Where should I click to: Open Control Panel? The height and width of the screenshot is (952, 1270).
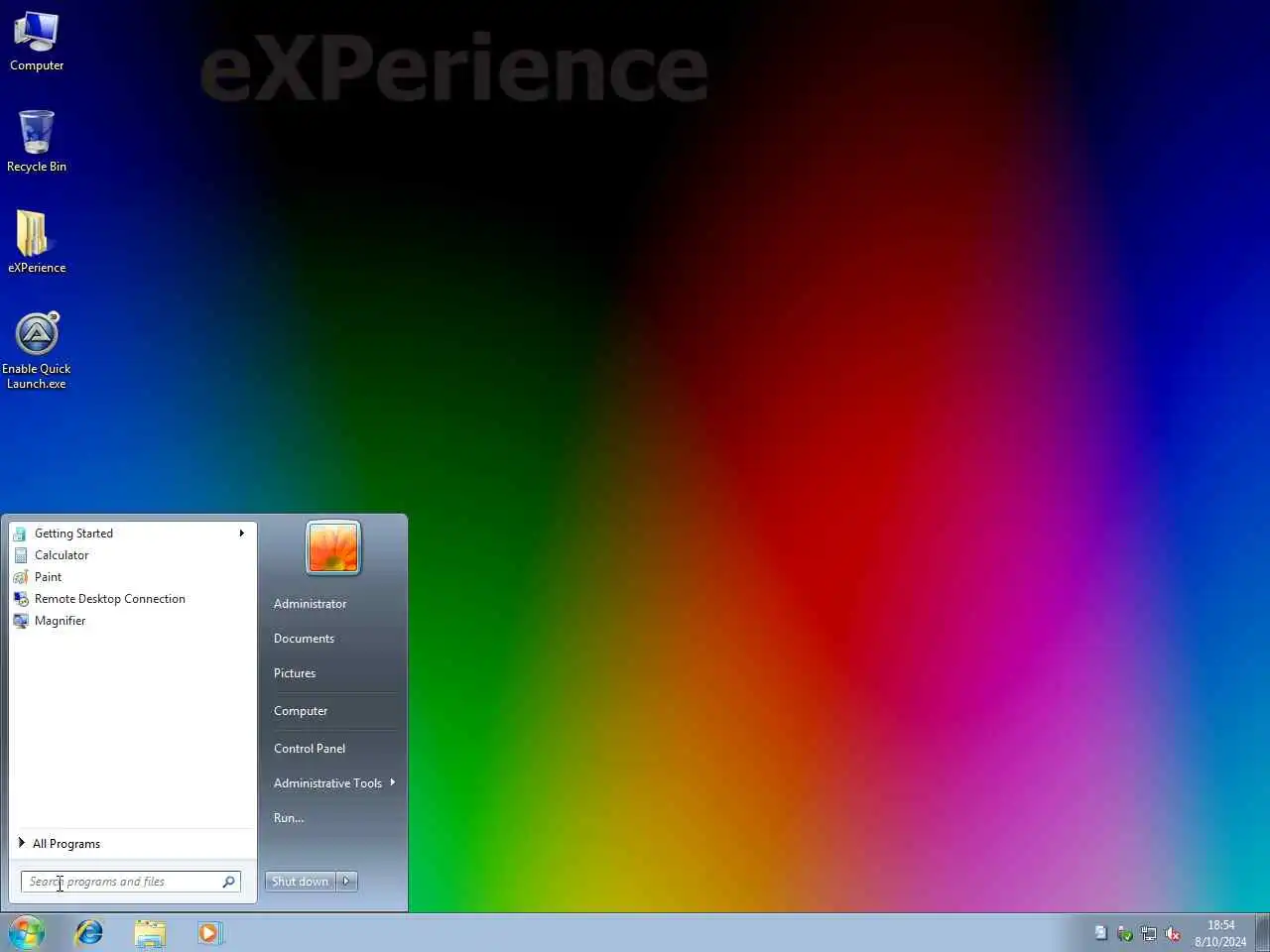pos(310,749)
